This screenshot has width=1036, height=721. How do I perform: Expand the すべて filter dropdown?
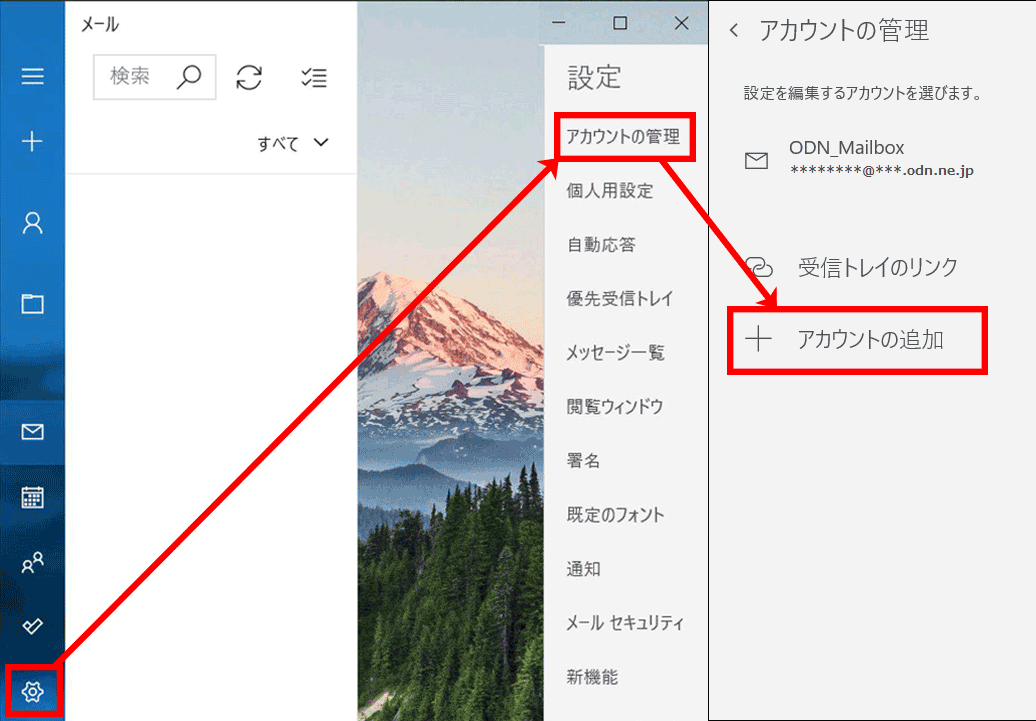pos(293,143)
